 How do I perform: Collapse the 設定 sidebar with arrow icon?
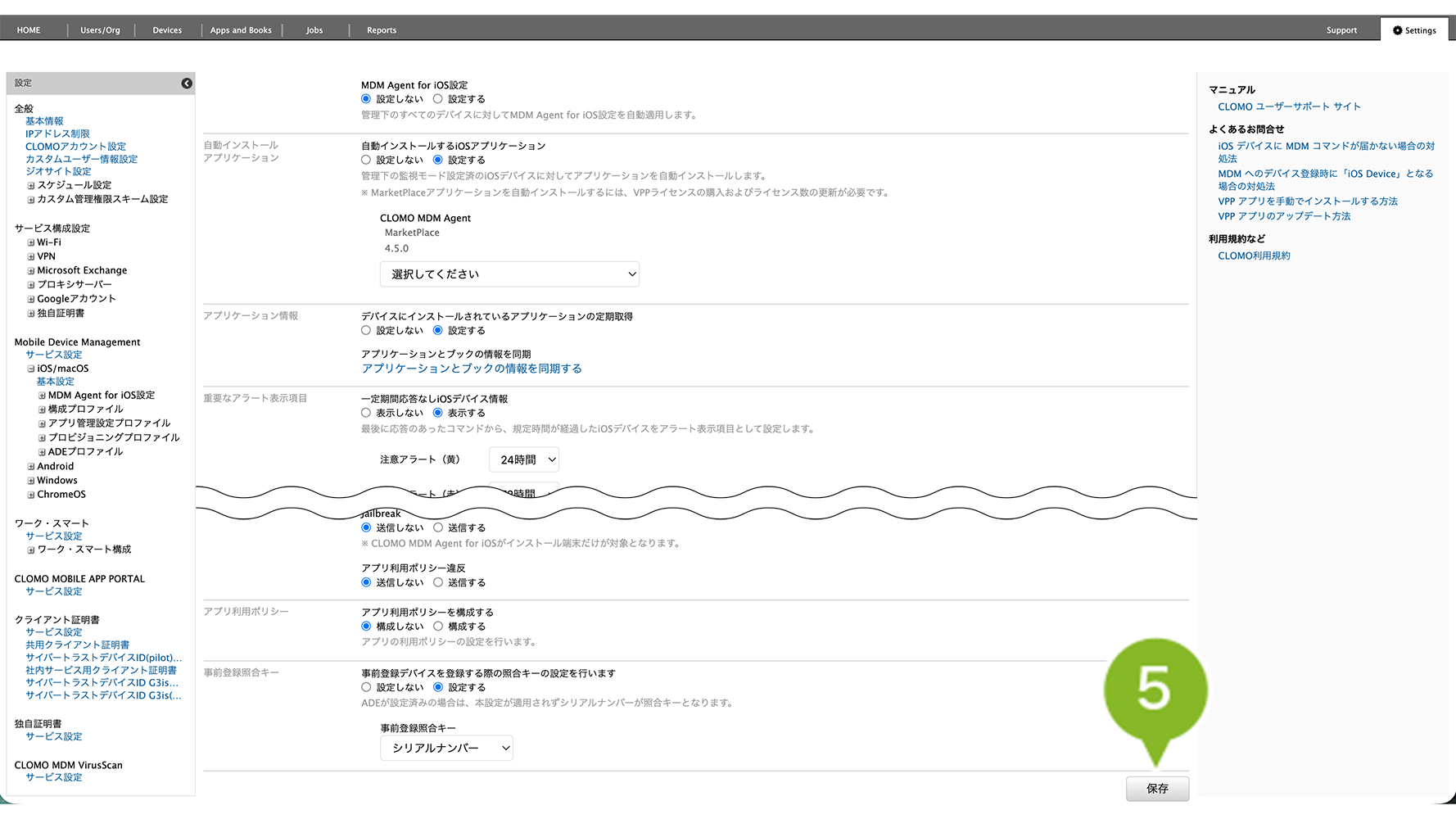pyautogui.click(x=187, y=83)
